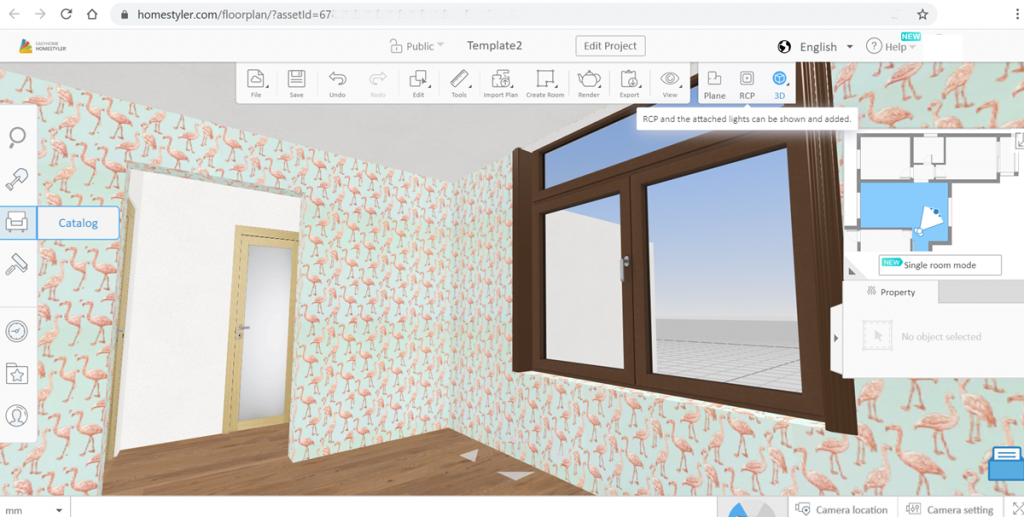
Task: Switch to Plane view mode
Action: pyautogui.click(x=714, y=83)
